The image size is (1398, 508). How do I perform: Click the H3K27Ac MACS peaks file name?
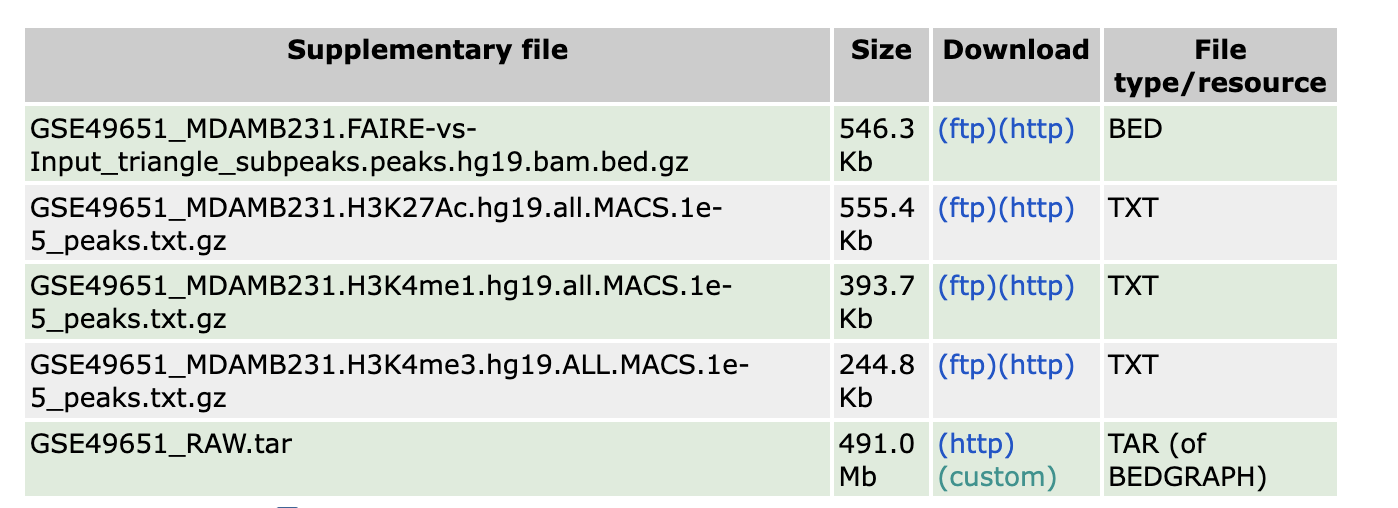coord(380,223)
